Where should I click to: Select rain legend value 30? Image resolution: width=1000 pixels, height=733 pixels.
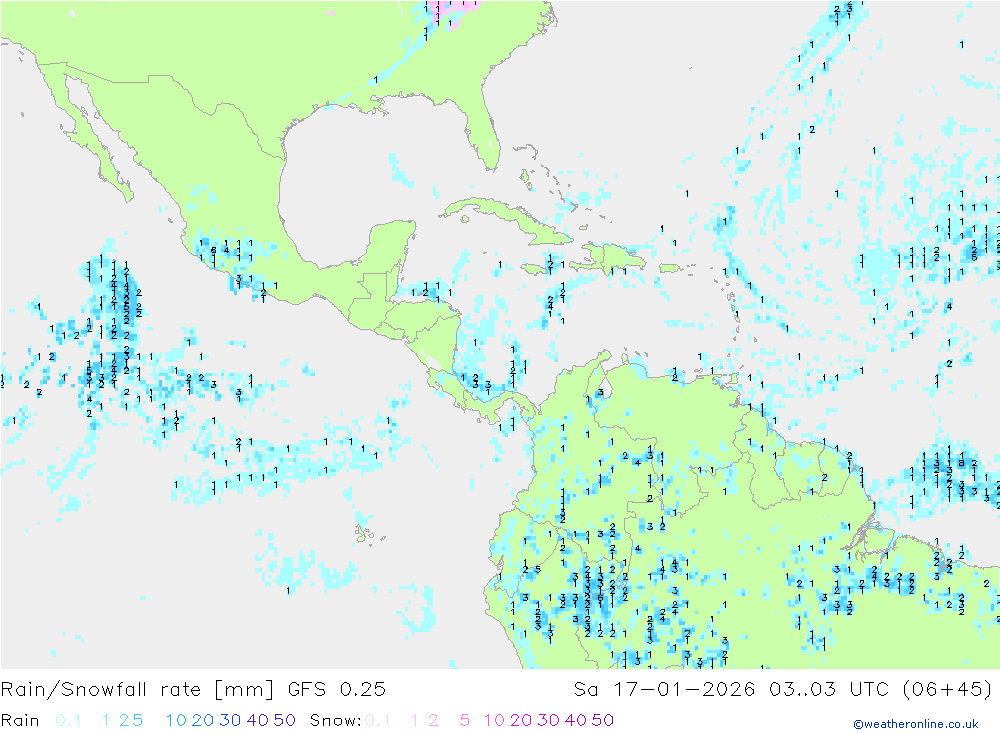pyautogui.click(x=230, y=720)
